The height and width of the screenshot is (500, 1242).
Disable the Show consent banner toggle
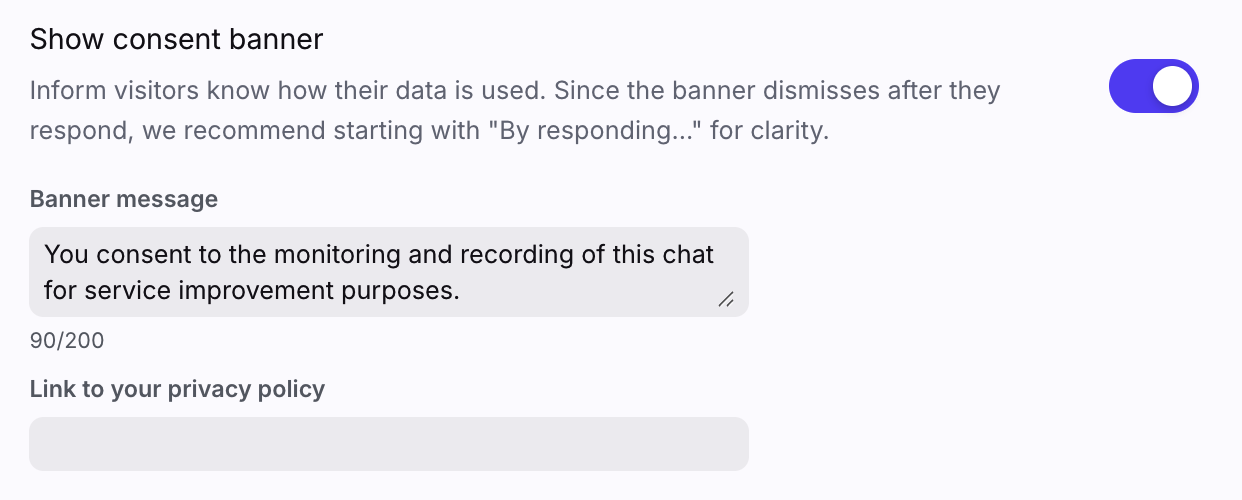pos(1153,87)
